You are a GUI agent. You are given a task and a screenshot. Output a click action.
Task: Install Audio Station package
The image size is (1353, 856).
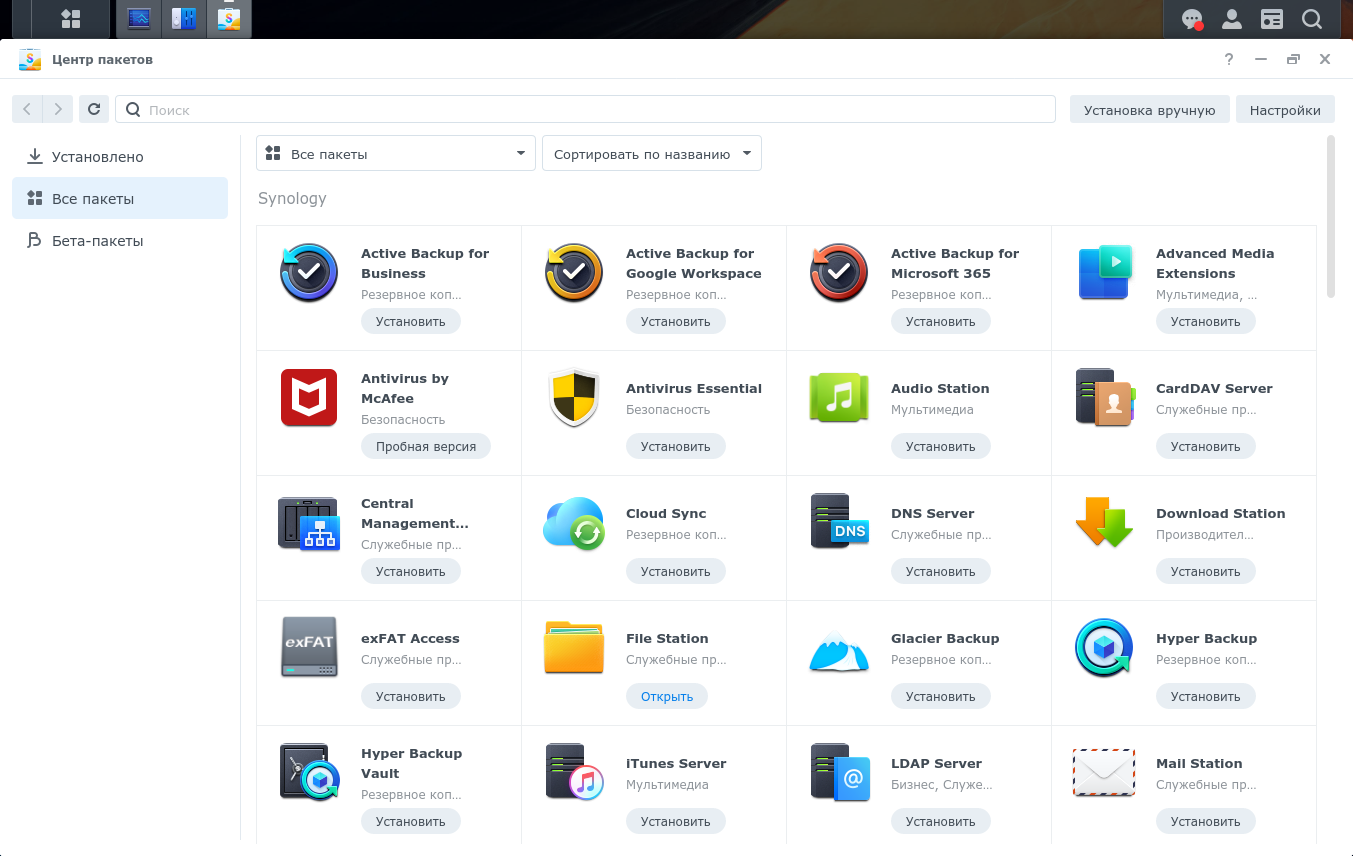pos(941,446)
